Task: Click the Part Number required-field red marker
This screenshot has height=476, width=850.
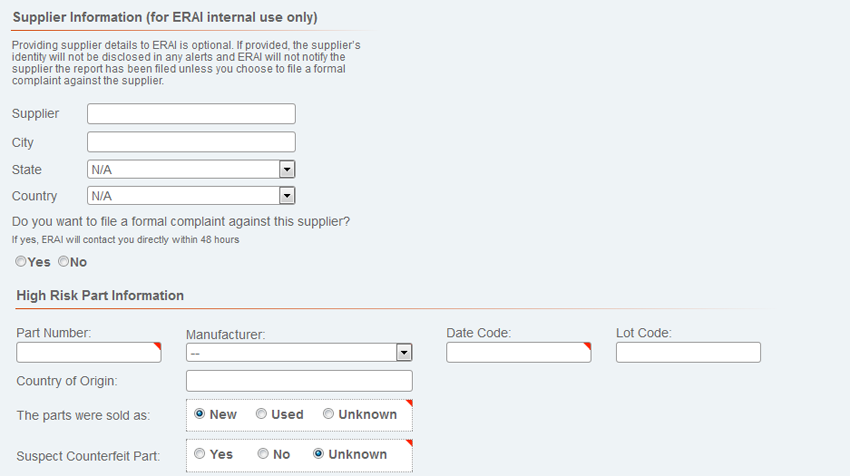Action: (x=158, y=346)
